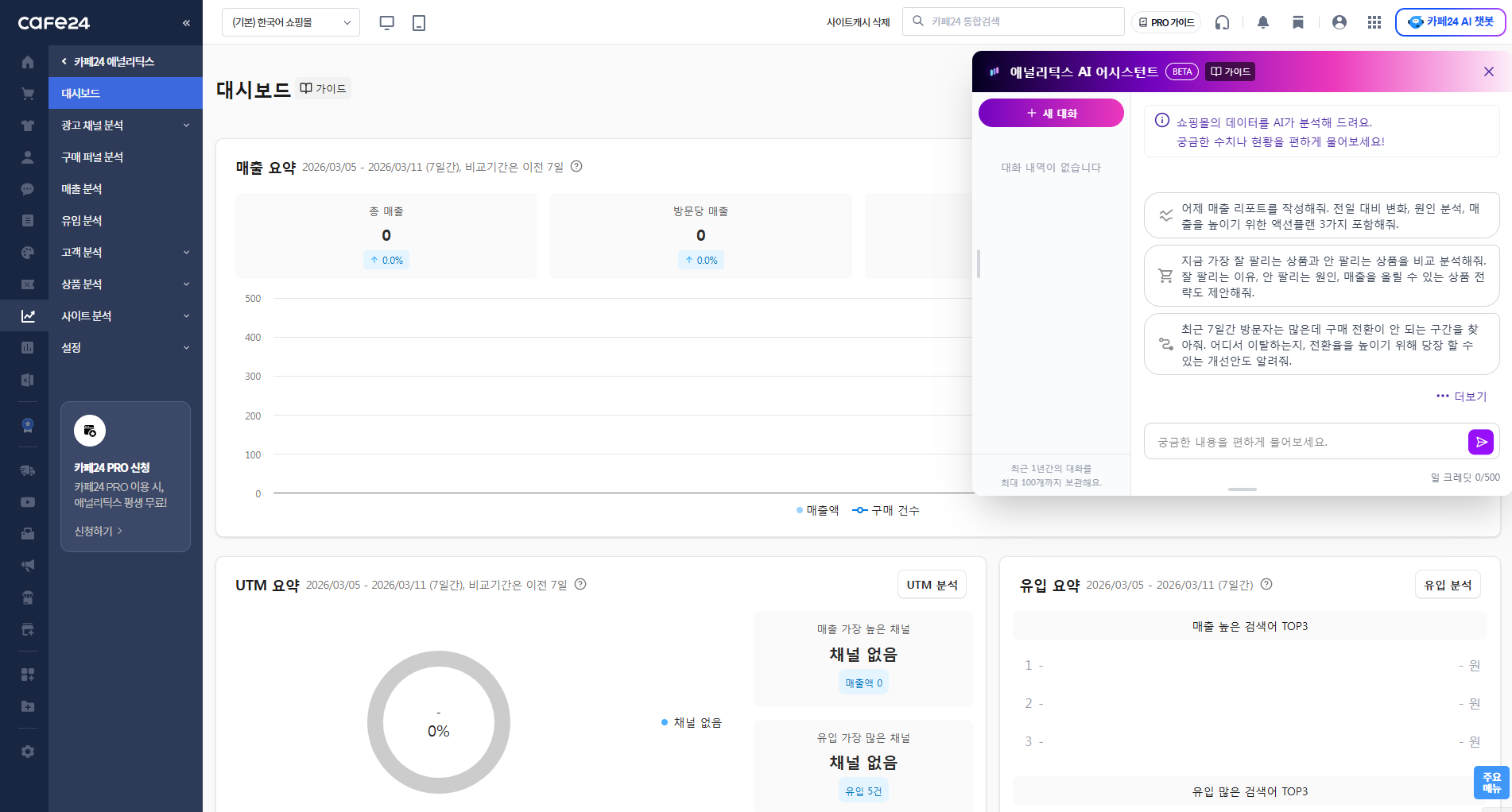Open the home icon in the left rail
The height and width of the screenshot is (812, 1512).
(x=28, y=62)
